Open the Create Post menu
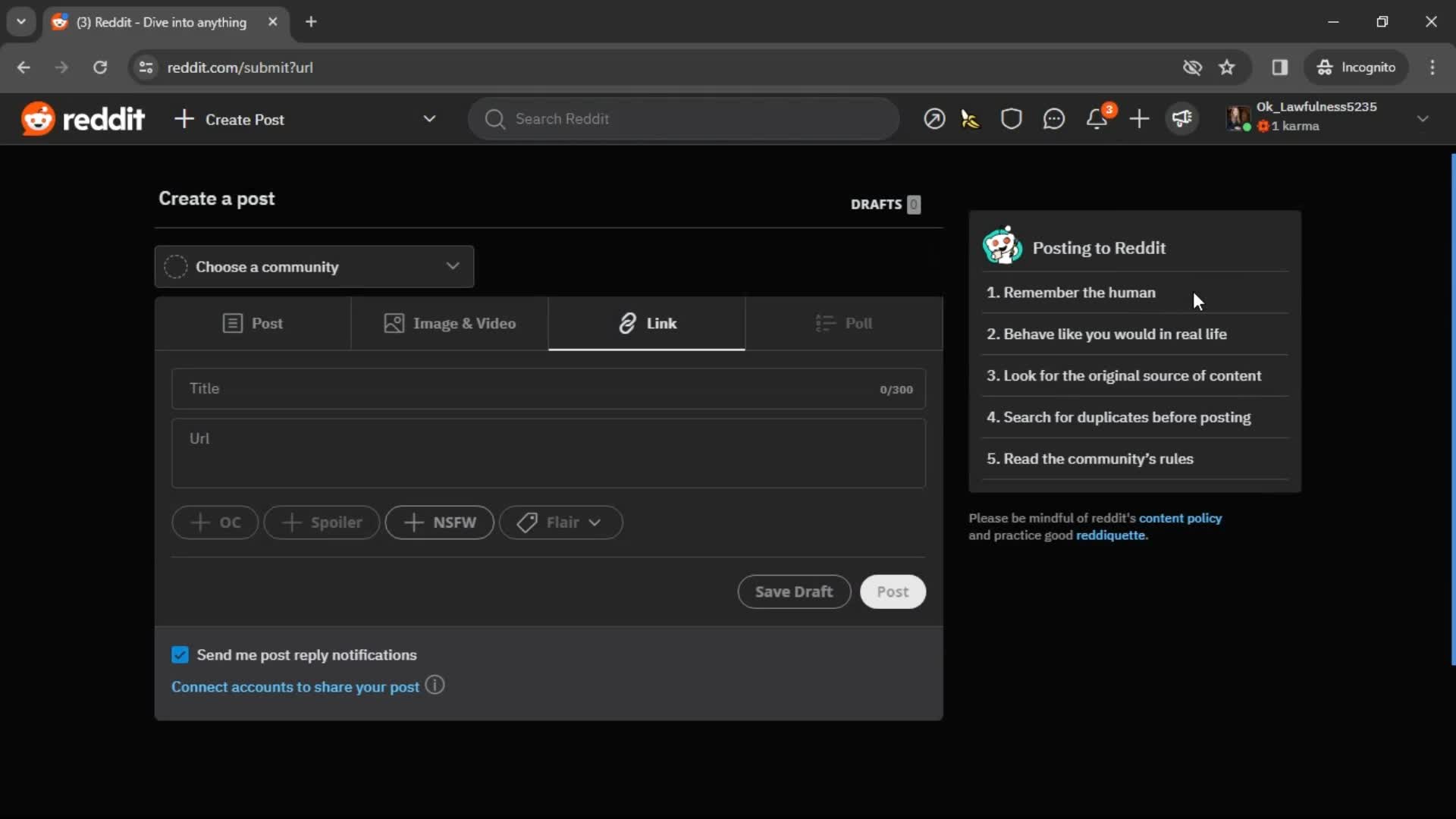 click(x=428, y=119)
